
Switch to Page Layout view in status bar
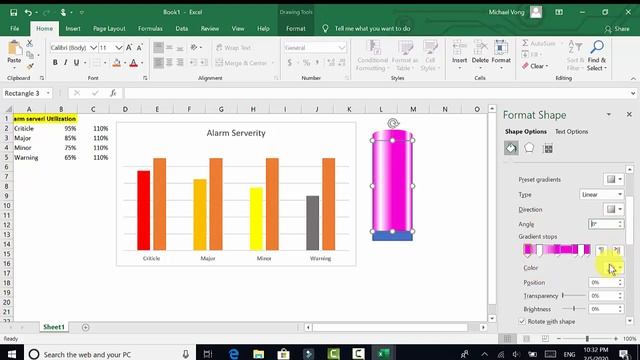[x=527, y=339]
